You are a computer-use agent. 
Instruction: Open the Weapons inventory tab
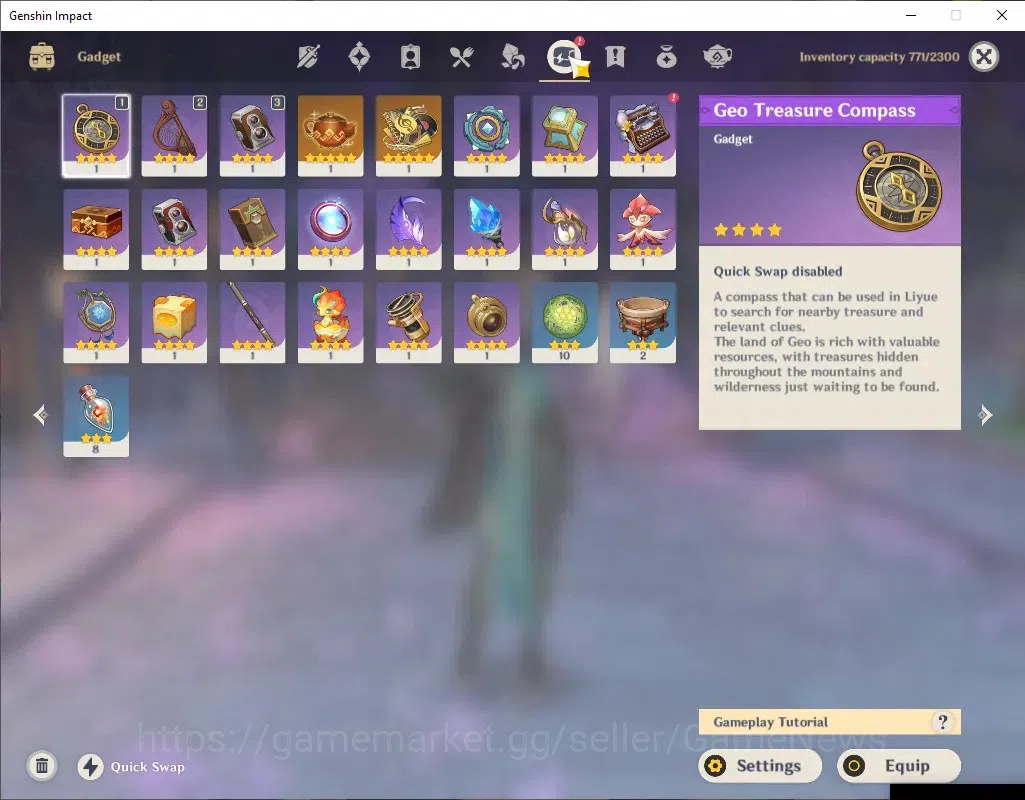308,57
